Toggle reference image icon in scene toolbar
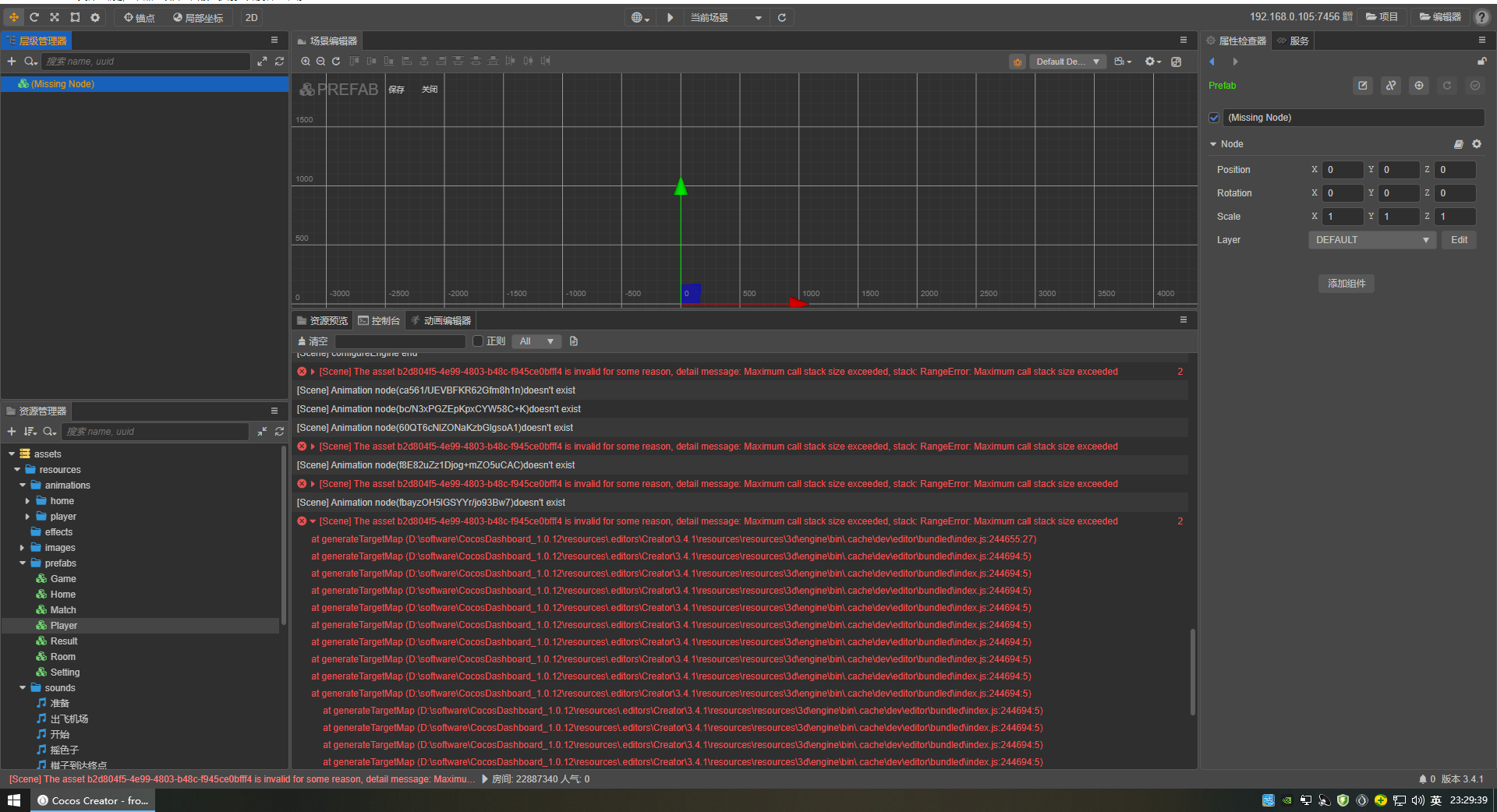 click(x=1176, y=62)
